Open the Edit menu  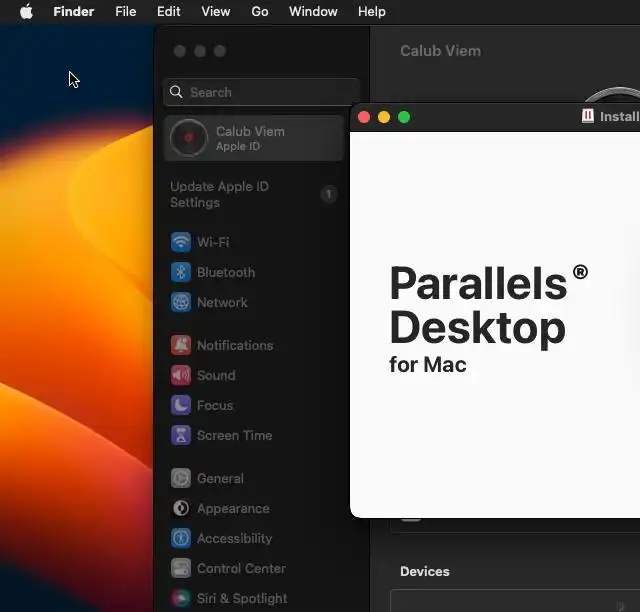169,11
